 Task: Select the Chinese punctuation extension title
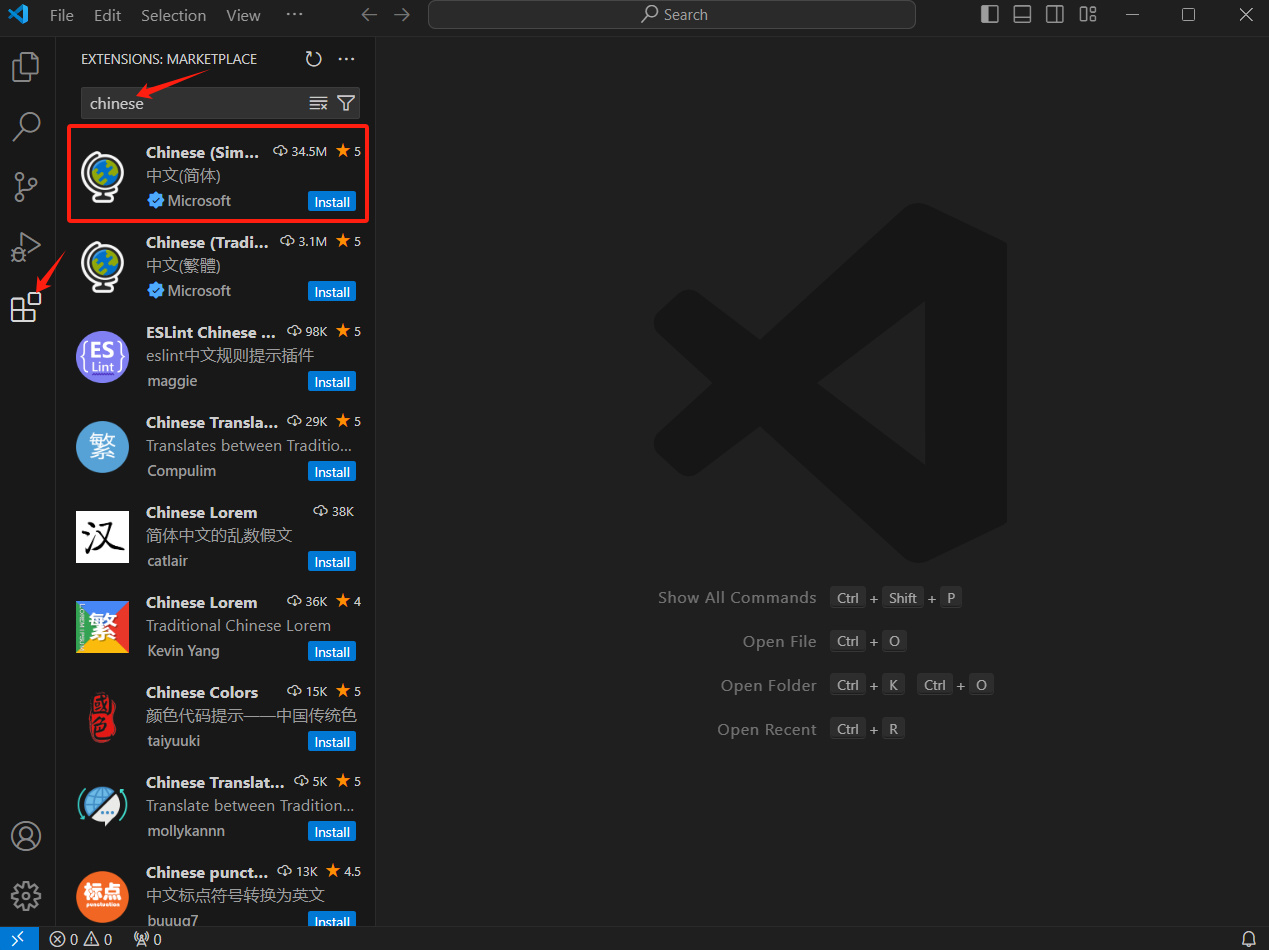tap(207, 872)
